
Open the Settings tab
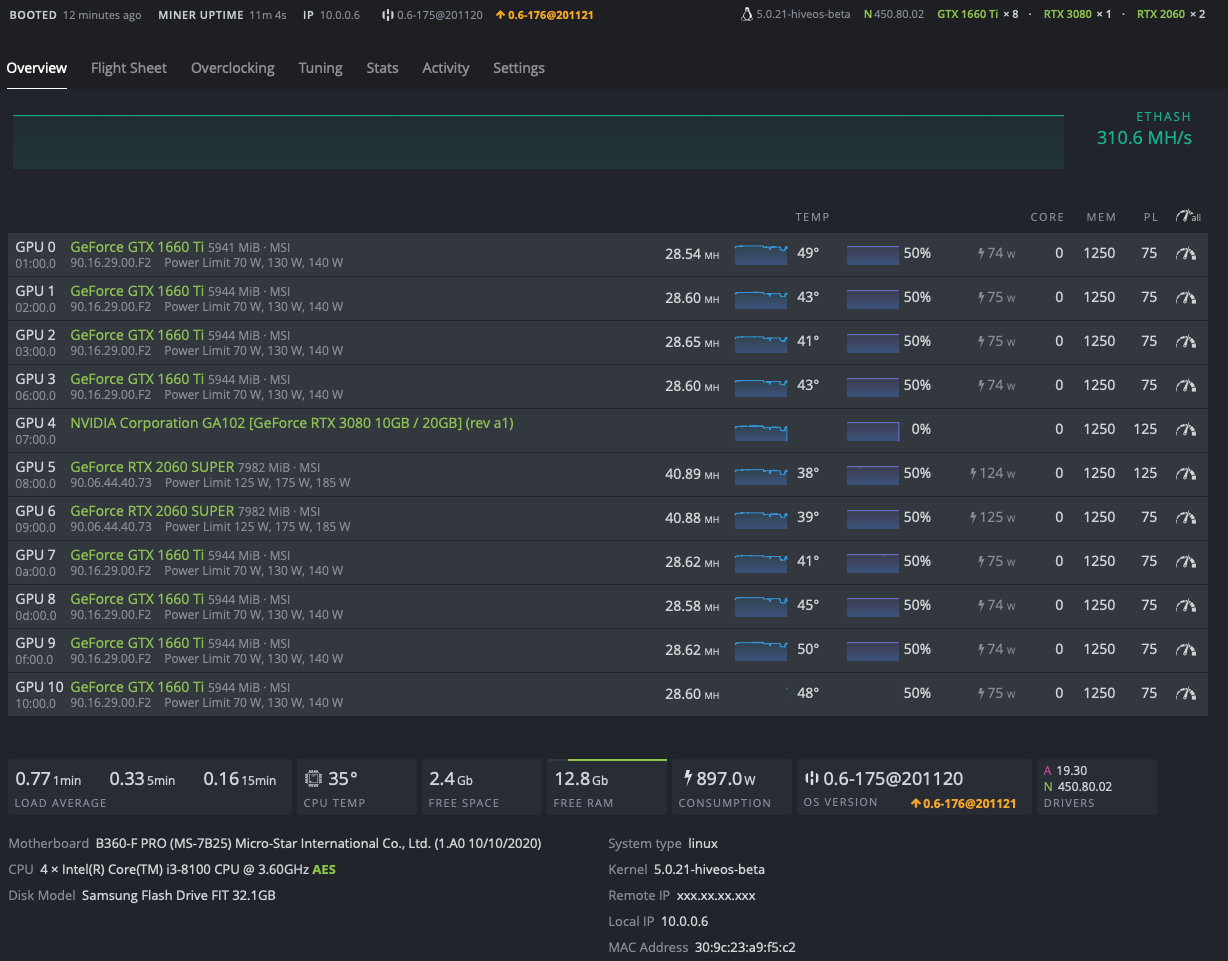[518, 68]
